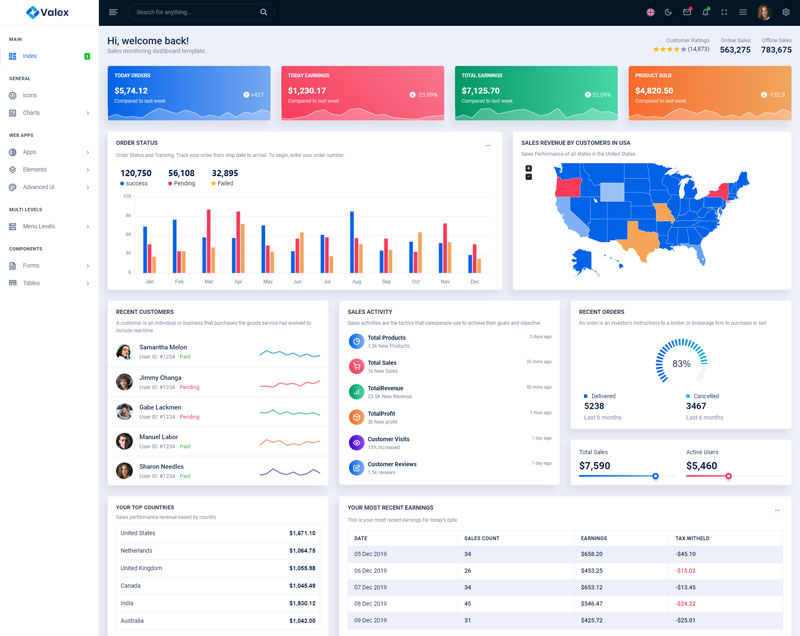The width and height of the screenshot is (800, 636).
Task: Zoom in on the USA map
Action: (x=528, y=168)
